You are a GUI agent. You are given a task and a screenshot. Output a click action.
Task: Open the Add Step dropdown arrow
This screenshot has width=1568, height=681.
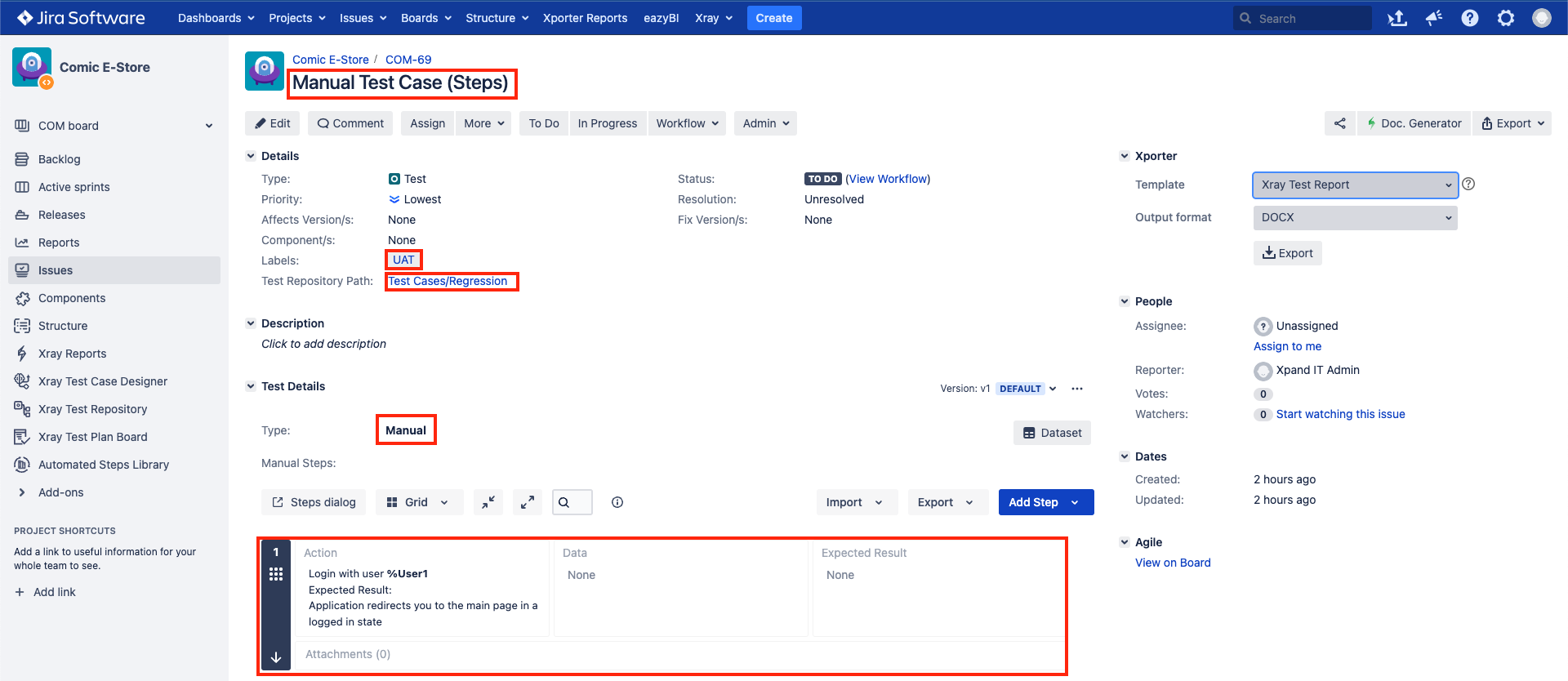1076,502
